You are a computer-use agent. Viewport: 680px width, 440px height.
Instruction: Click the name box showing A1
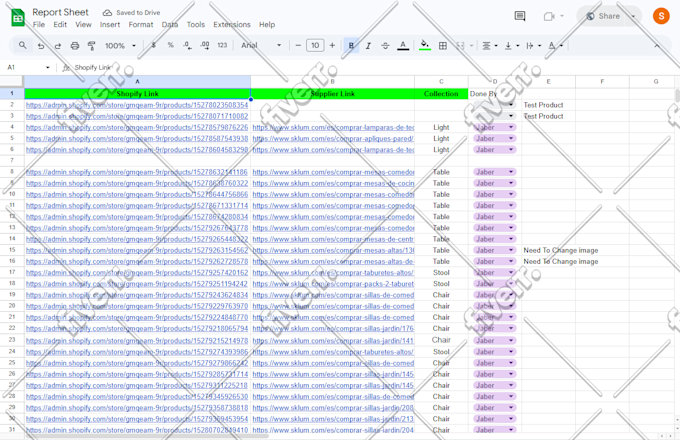point(27,67)
